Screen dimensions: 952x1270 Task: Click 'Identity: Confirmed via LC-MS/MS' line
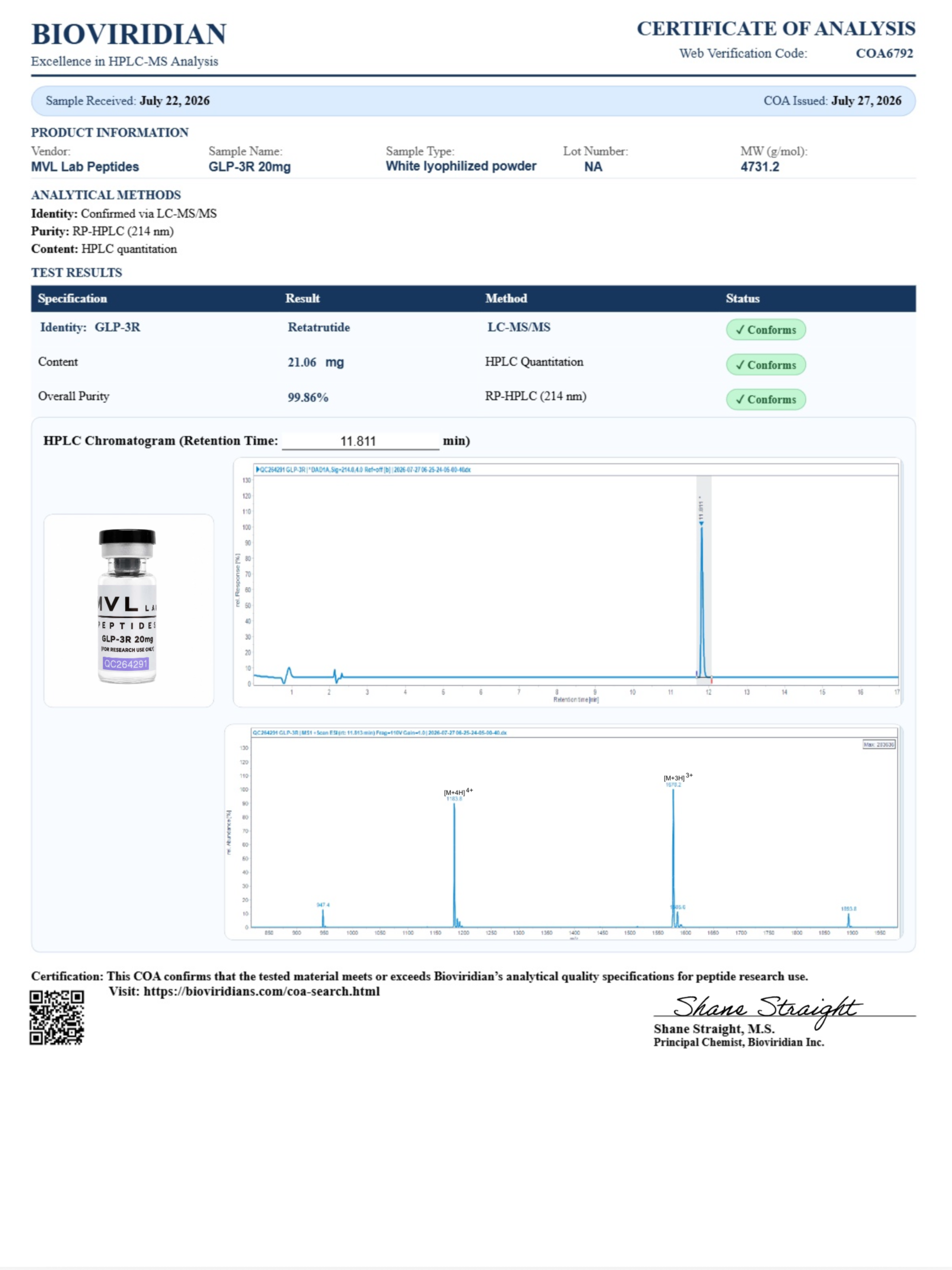[x=124, y=214]
